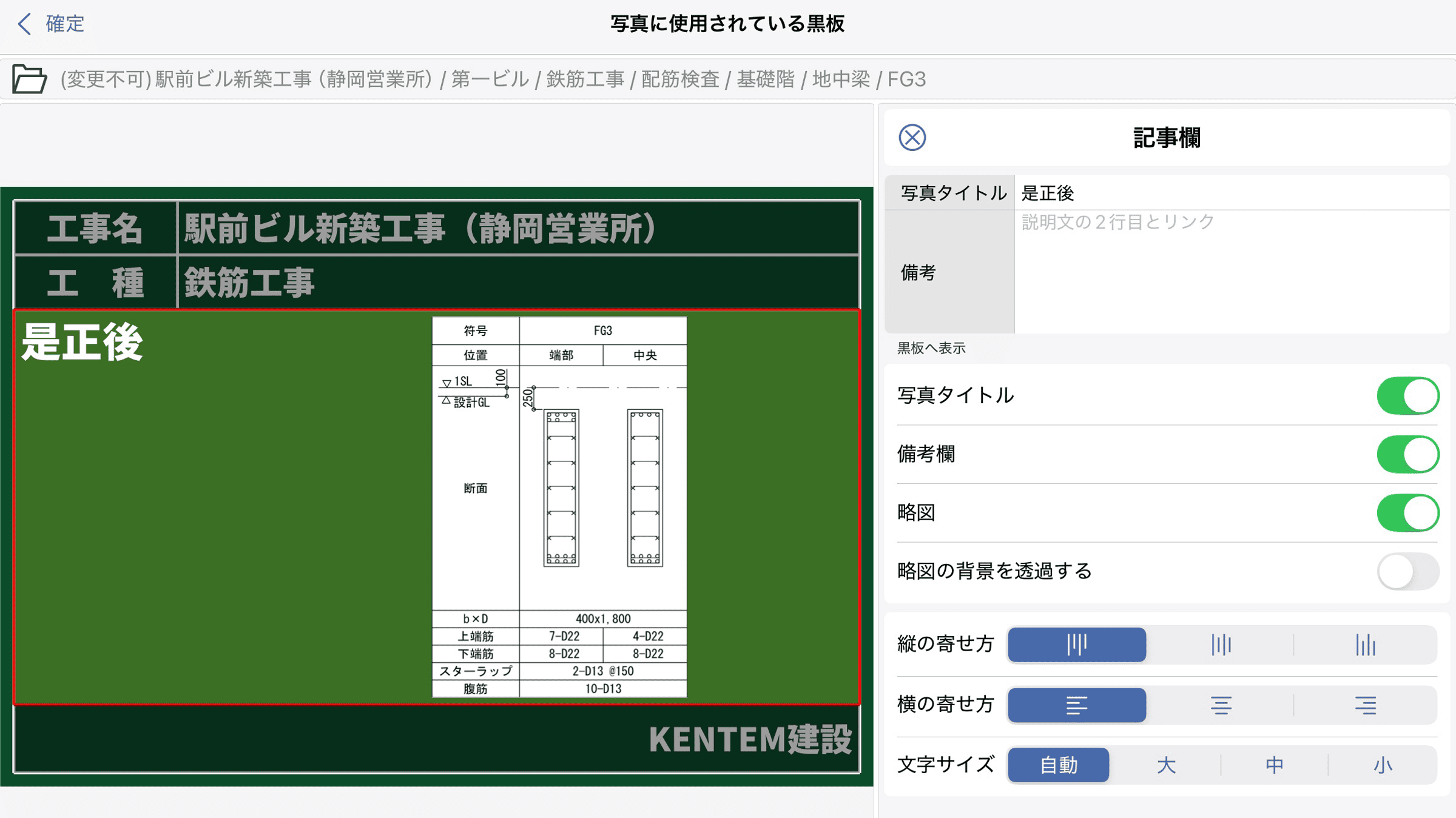
Task: Disable the 略図 toggle
Action: coord(1407,512)
